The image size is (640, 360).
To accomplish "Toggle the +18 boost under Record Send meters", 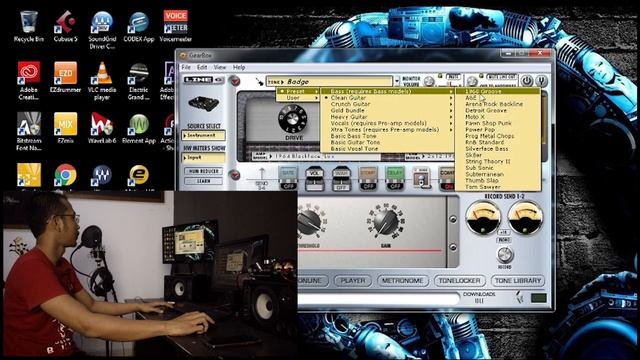I will [x=504, y=232].
